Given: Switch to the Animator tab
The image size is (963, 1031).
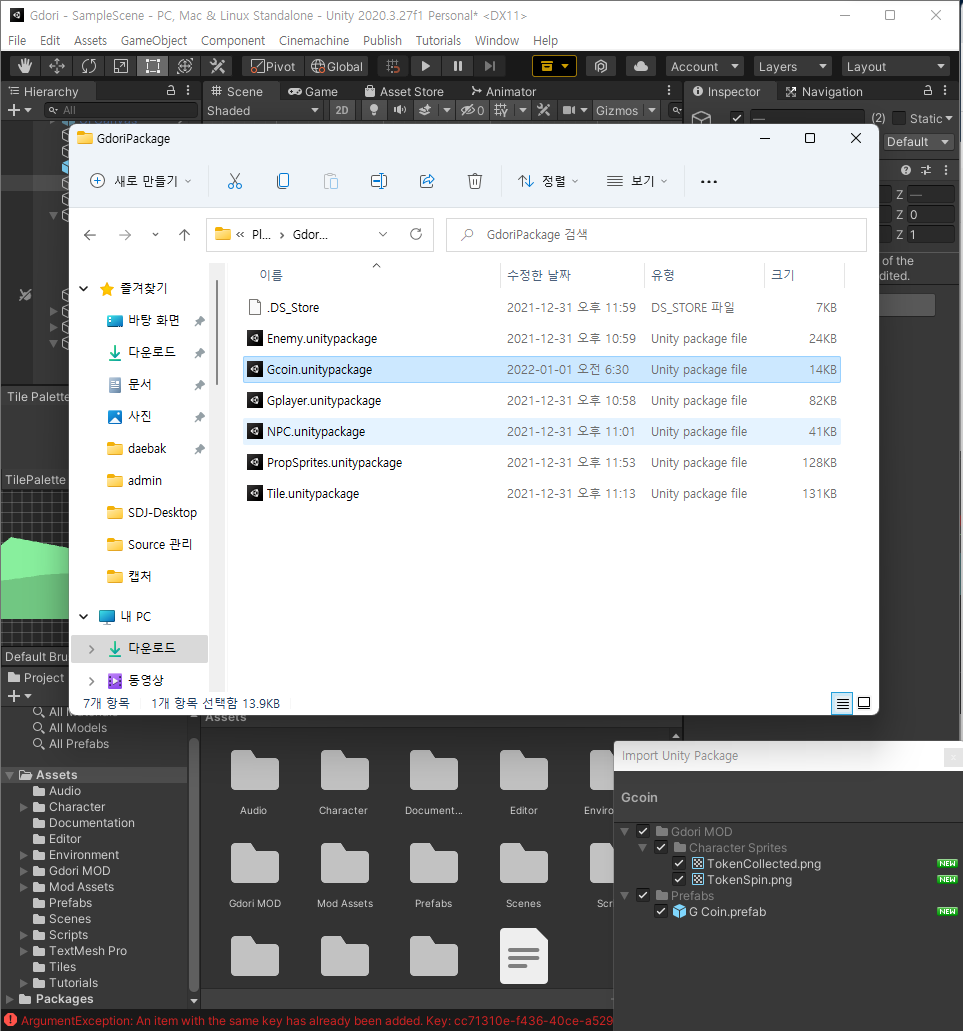Looking at the screenshot, I should tap(504, 91).
